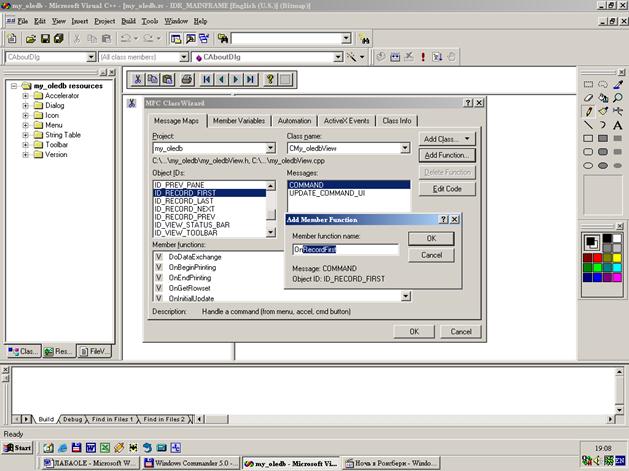Pick the red color swatch
The image size is (629, 471).
tap(597, 258)
